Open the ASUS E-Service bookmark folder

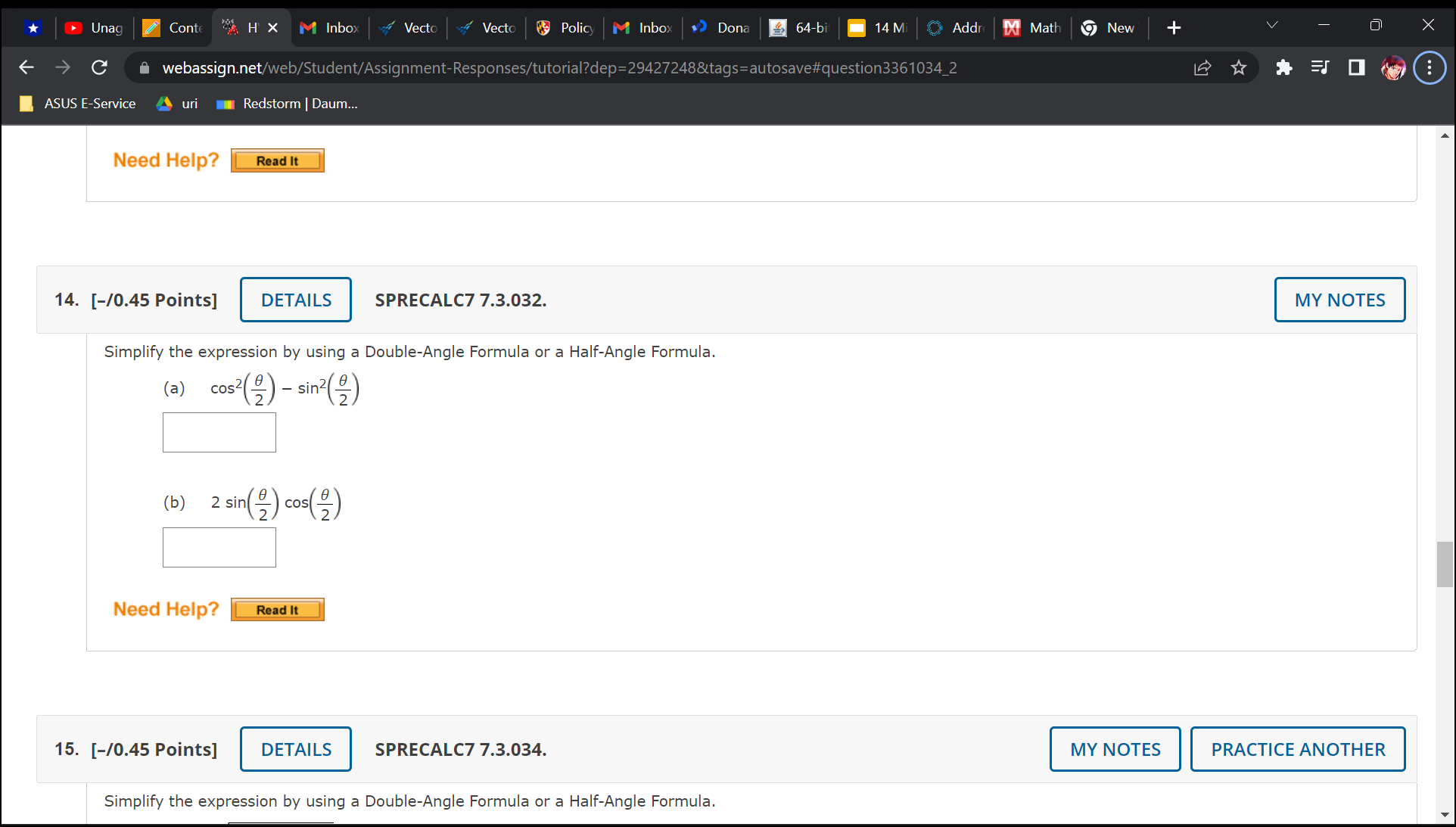78,104
